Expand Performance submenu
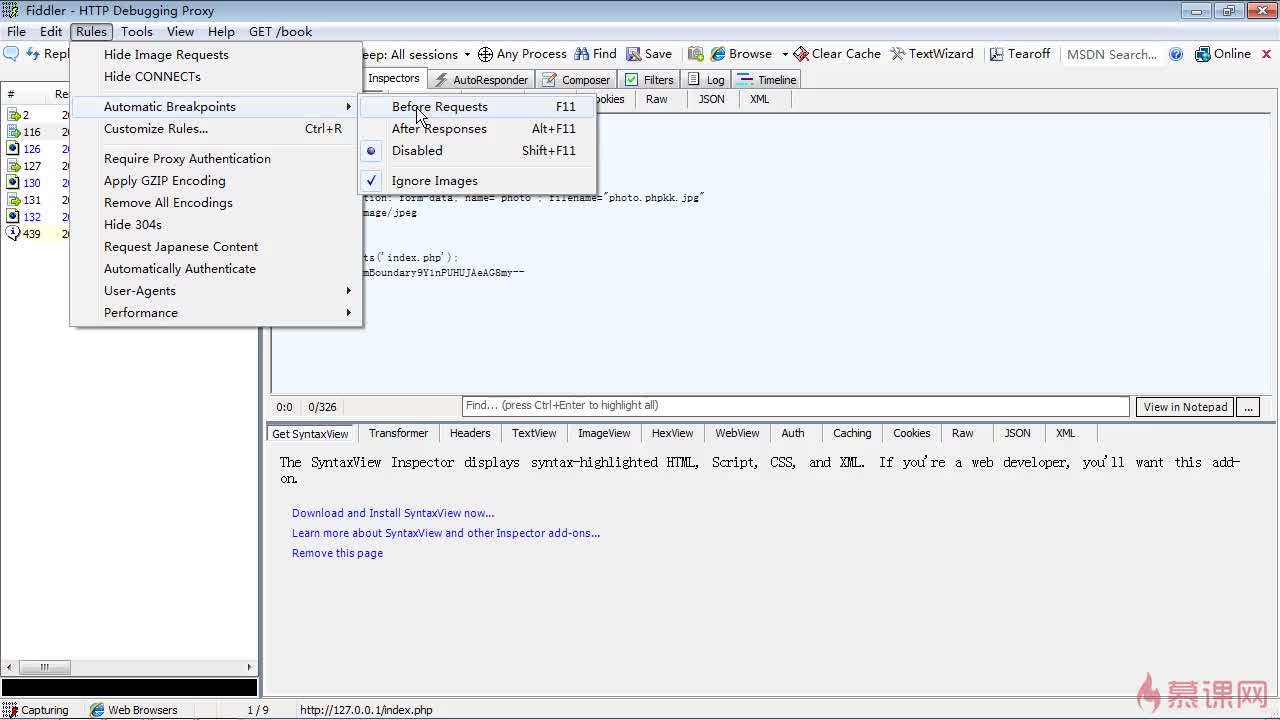Image resolution: width=1280 pixels, height=720 pixels. tap(216, 312)
